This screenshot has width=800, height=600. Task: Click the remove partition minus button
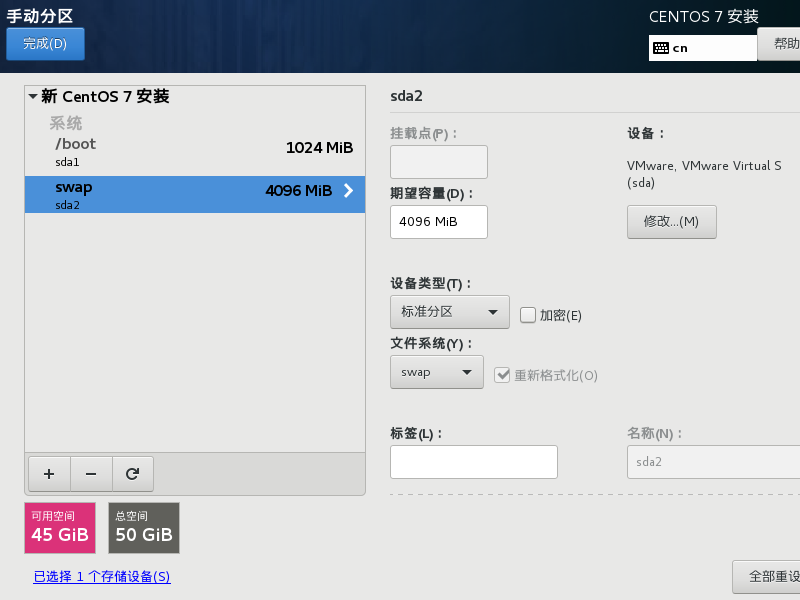[91, 473]
